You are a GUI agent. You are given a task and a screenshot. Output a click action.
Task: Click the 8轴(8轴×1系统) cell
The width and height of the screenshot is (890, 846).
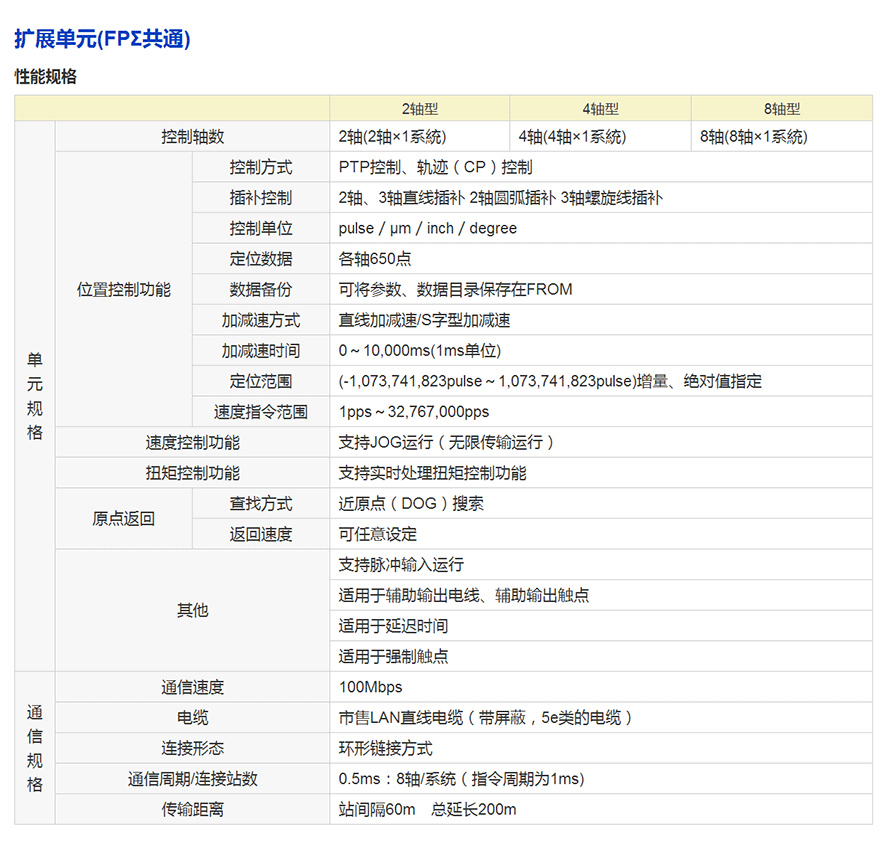(x=753, y=137)
